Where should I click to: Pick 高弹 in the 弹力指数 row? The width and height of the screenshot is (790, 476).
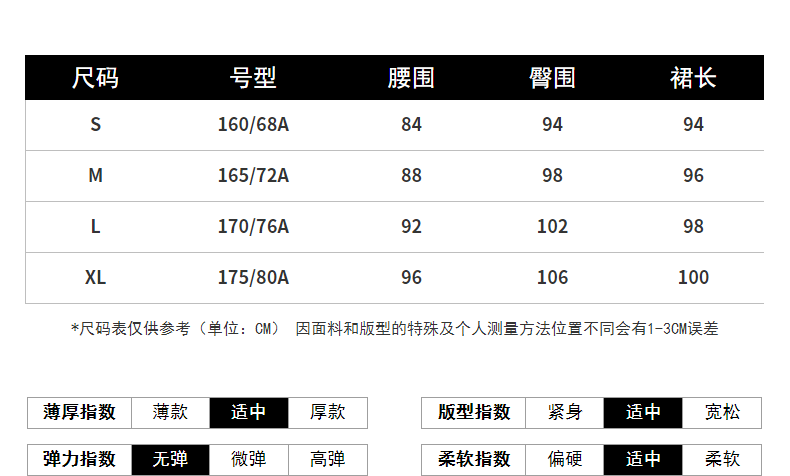[x=327, y=460]
